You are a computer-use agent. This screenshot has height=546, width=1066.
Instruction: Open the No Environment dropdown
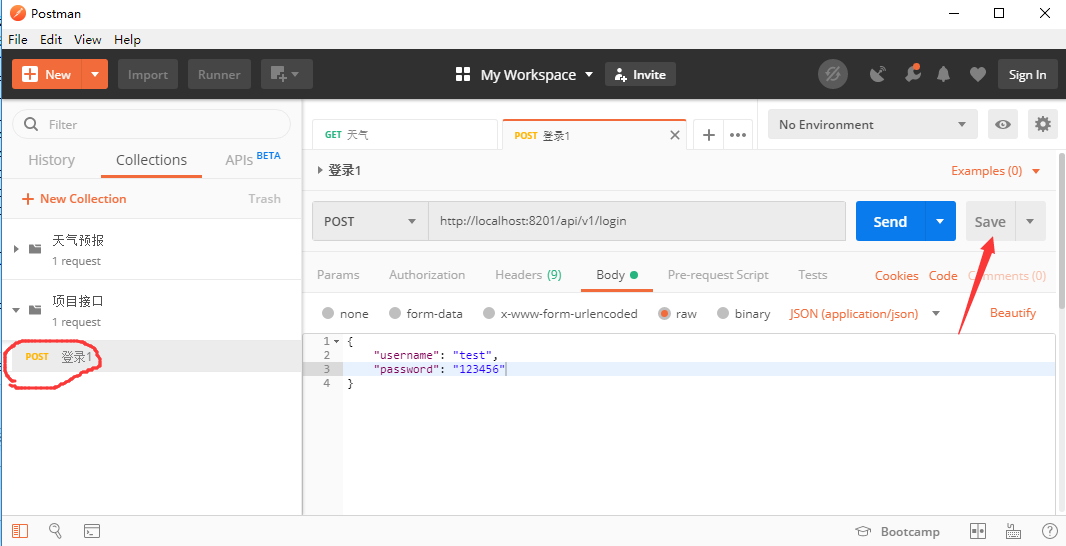pos(873,124)
